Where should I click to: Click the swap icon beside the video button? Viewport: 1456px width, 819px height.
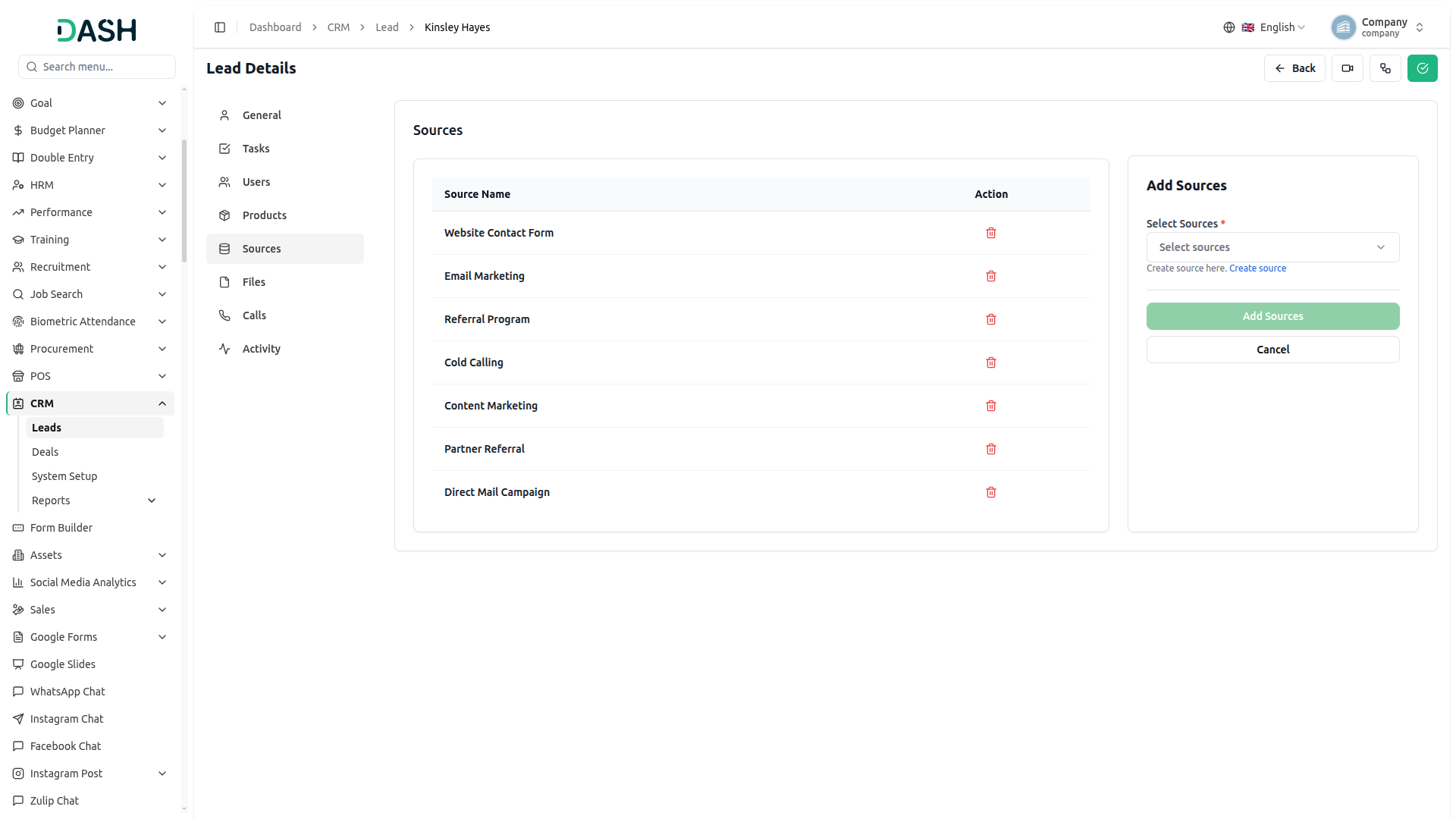point(1385,68)
